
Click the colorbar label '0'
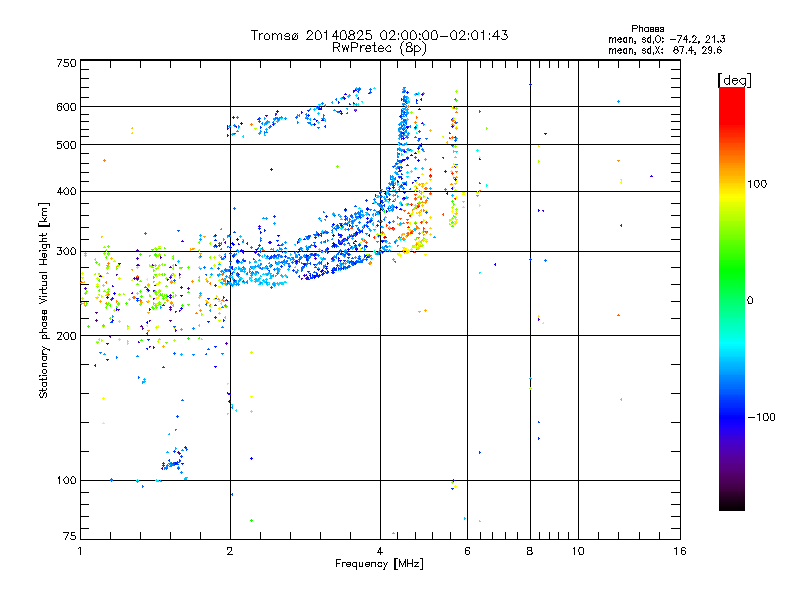[750, 301]
